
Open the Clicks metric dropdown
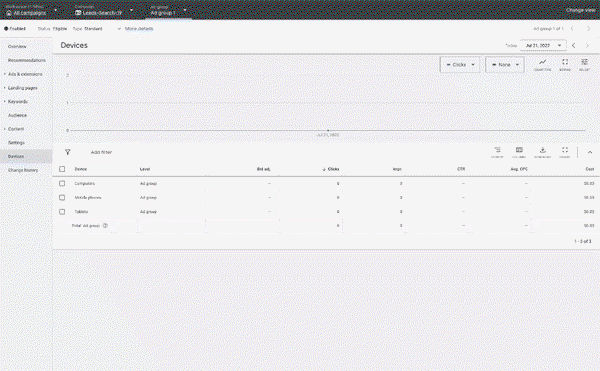click(460, 65)
